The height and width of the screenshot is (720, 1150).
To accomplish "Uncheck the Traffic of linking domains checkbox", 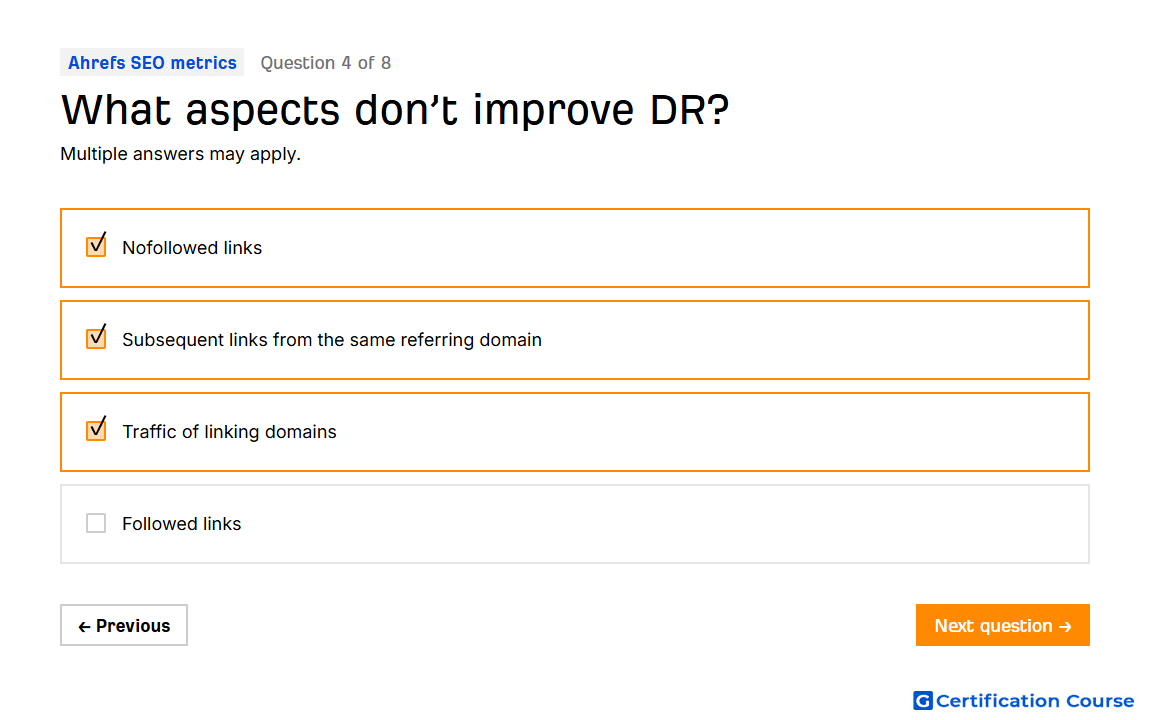I will coord(96,430).
